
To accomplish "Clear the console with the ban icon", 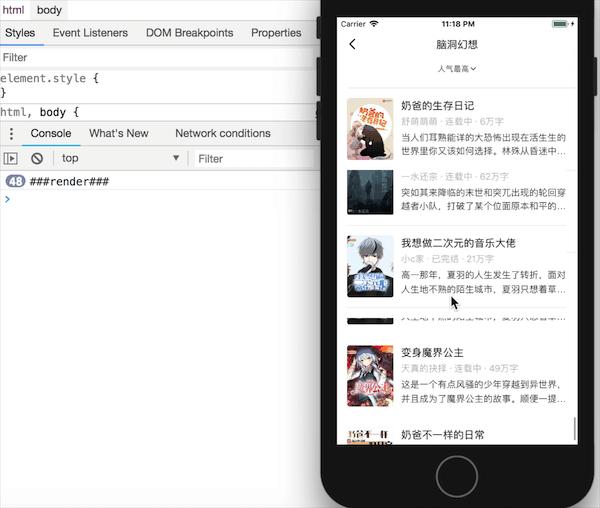I will point(37,158).
